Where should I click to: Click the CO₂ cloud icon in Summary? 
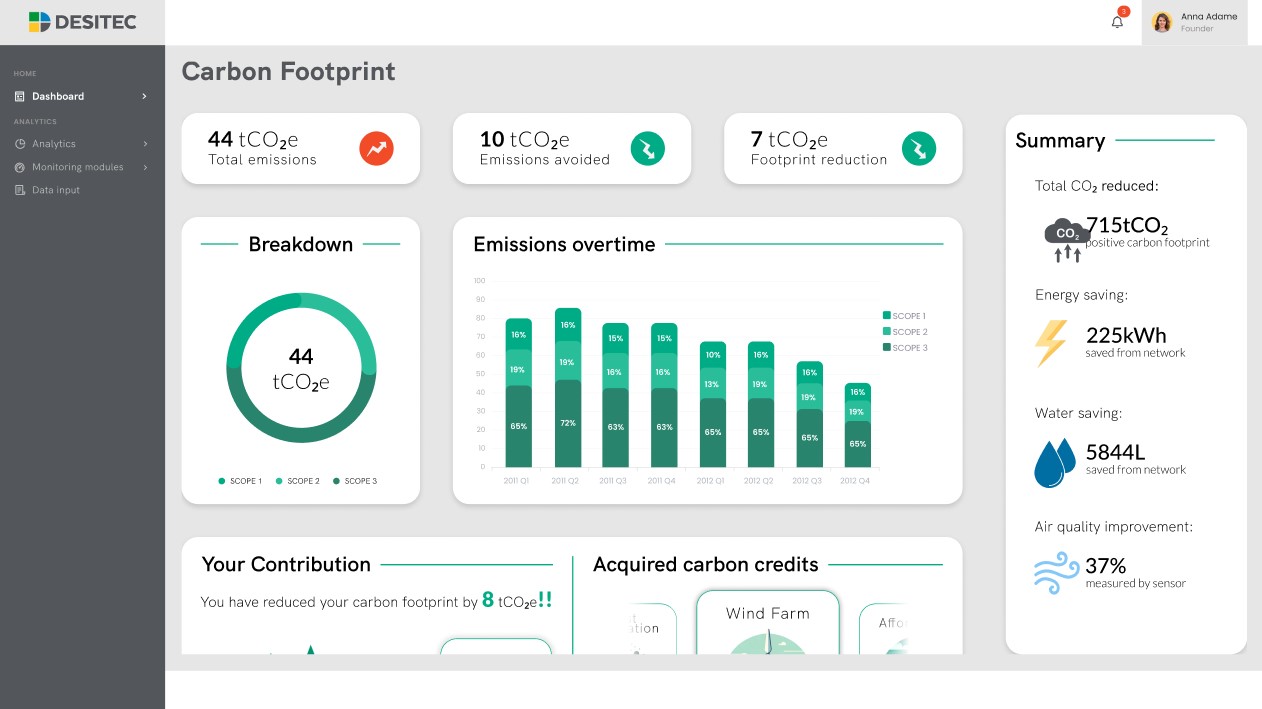[x=1067, y=239]
